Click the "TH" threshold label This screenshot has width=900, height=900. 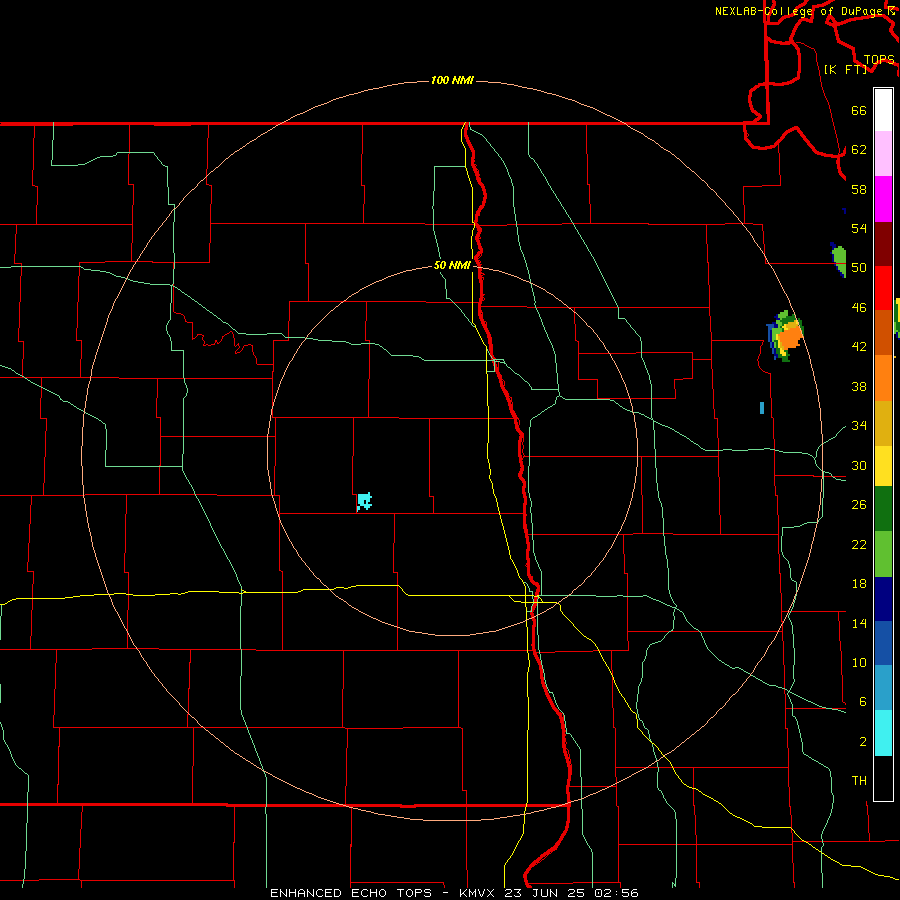(859, 780)
